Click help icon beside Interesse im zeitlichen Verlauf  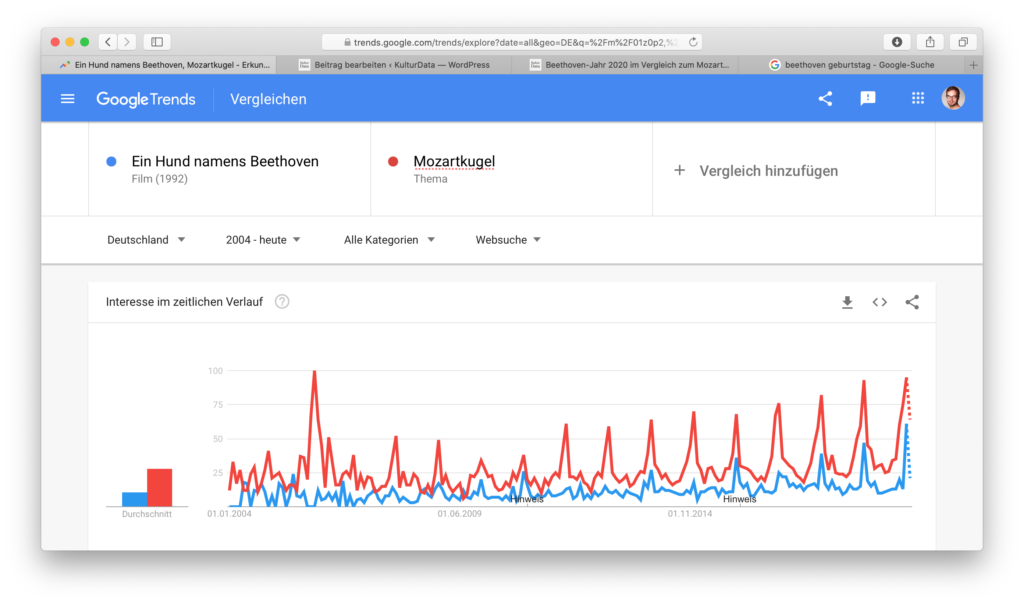[x=282, y=302]
